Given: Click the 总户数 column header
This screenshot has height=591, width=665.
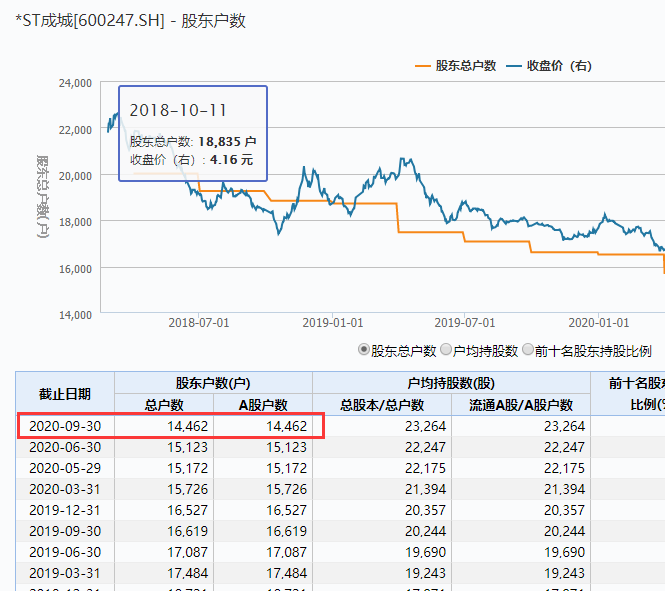Looking at the screenshot, I should [164, 405].
